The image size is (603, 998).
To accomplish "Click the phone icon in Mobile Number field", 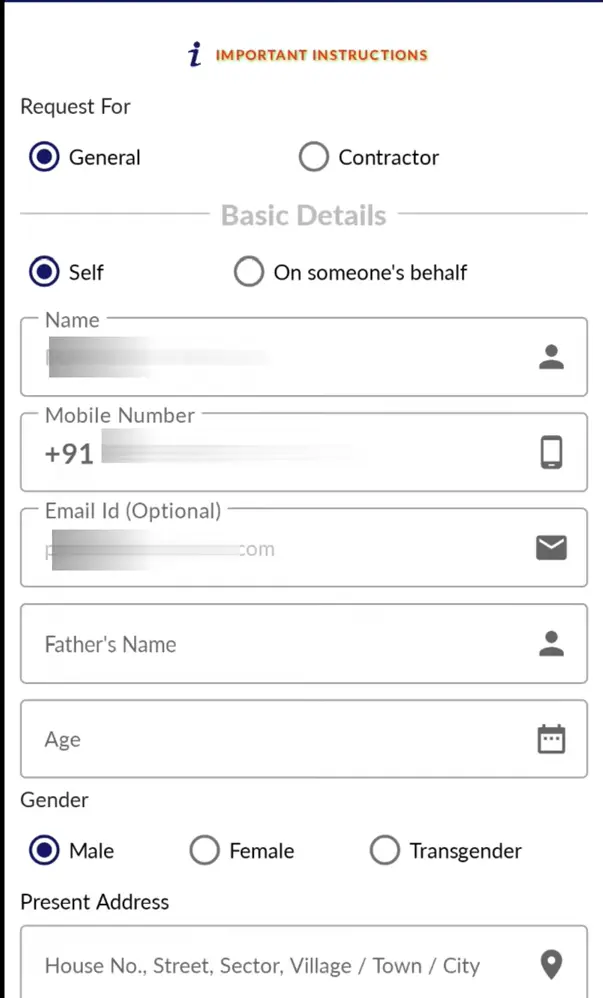I will point(551,453).
